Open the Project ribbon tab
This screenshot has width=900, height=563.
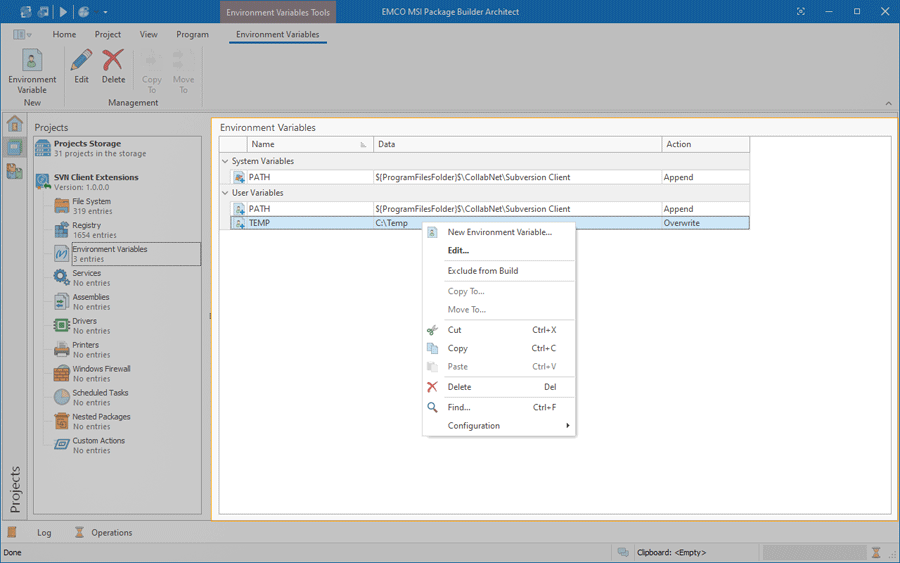click(108, 34)
